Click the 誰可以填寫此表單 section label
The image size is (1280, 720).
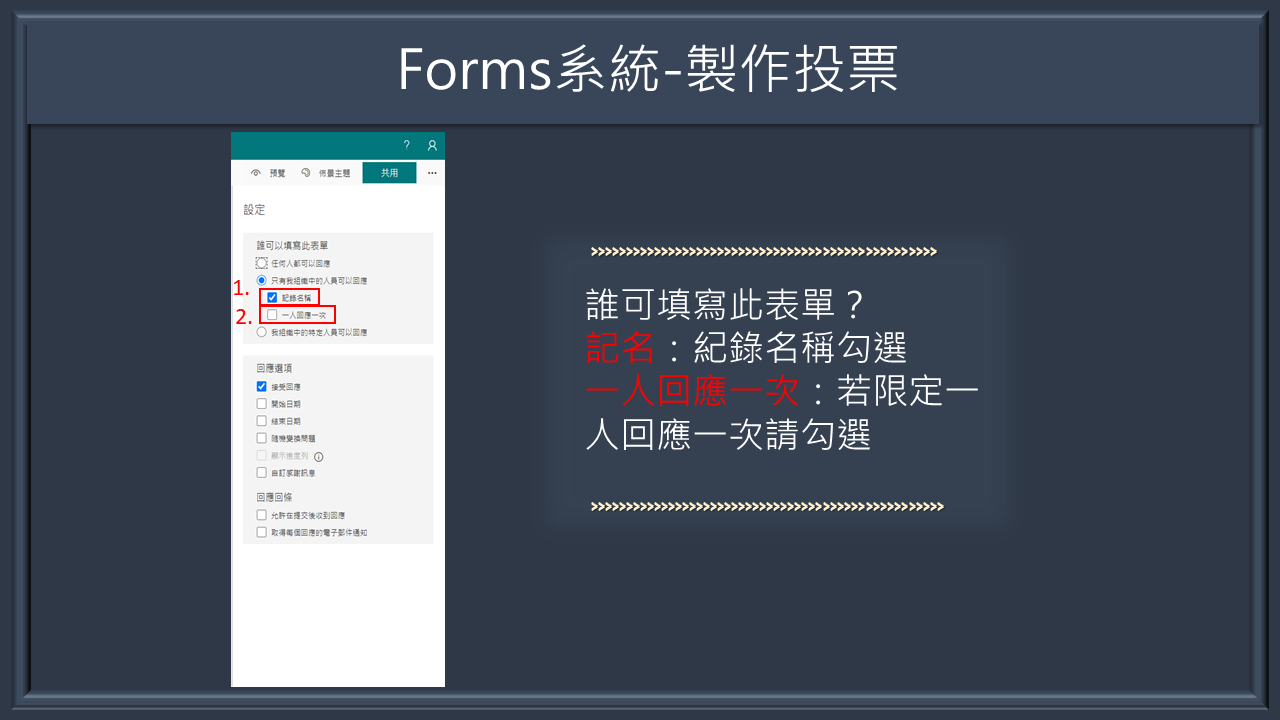point(293,245)
